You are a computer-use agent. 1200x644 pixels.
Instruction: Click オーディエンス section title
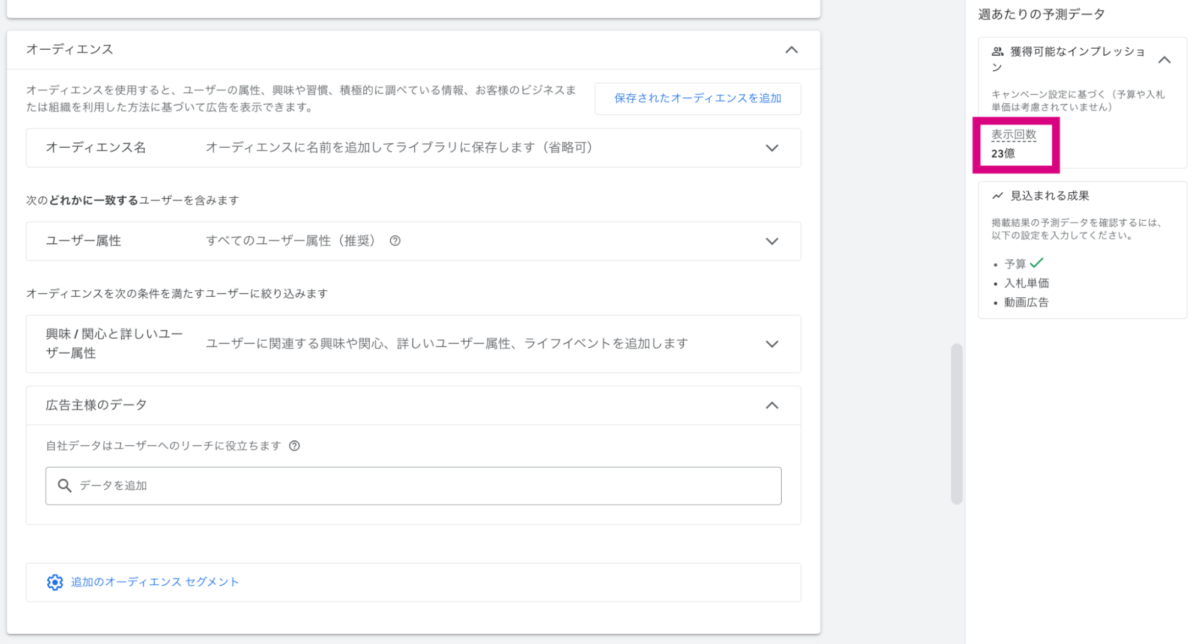click(70, 49)
